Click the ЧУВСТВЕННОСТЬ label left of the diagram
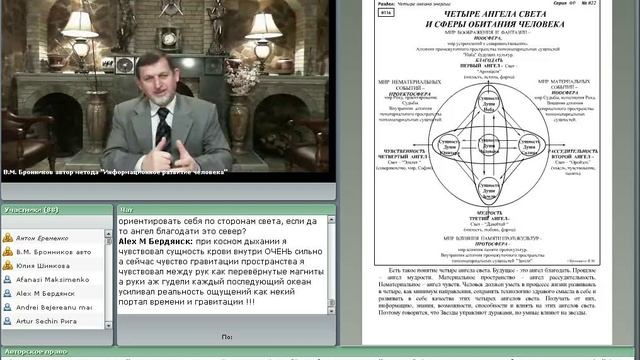 click(404, 151)
